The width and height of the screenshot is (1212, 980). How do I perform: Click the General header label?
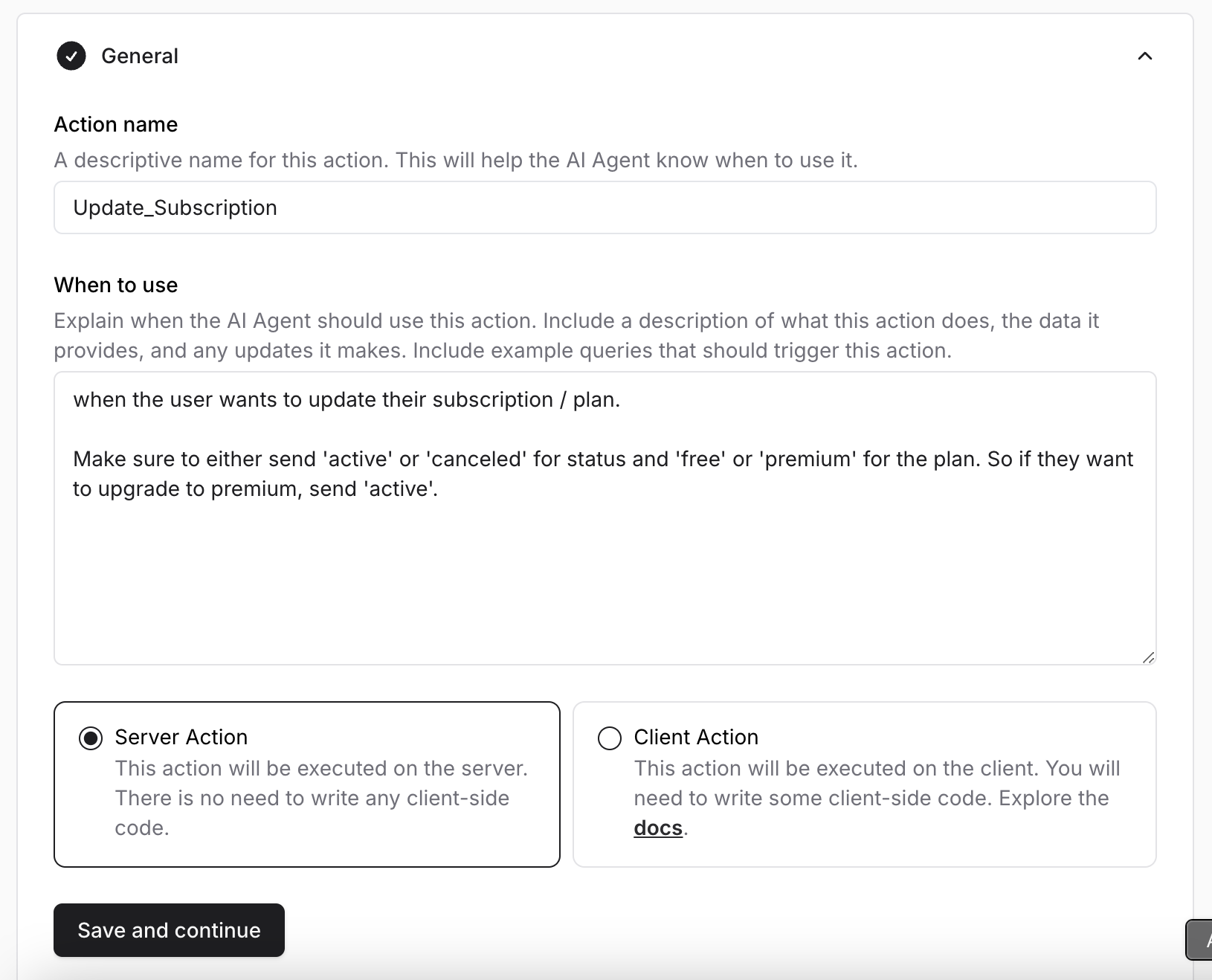[140, 56]
